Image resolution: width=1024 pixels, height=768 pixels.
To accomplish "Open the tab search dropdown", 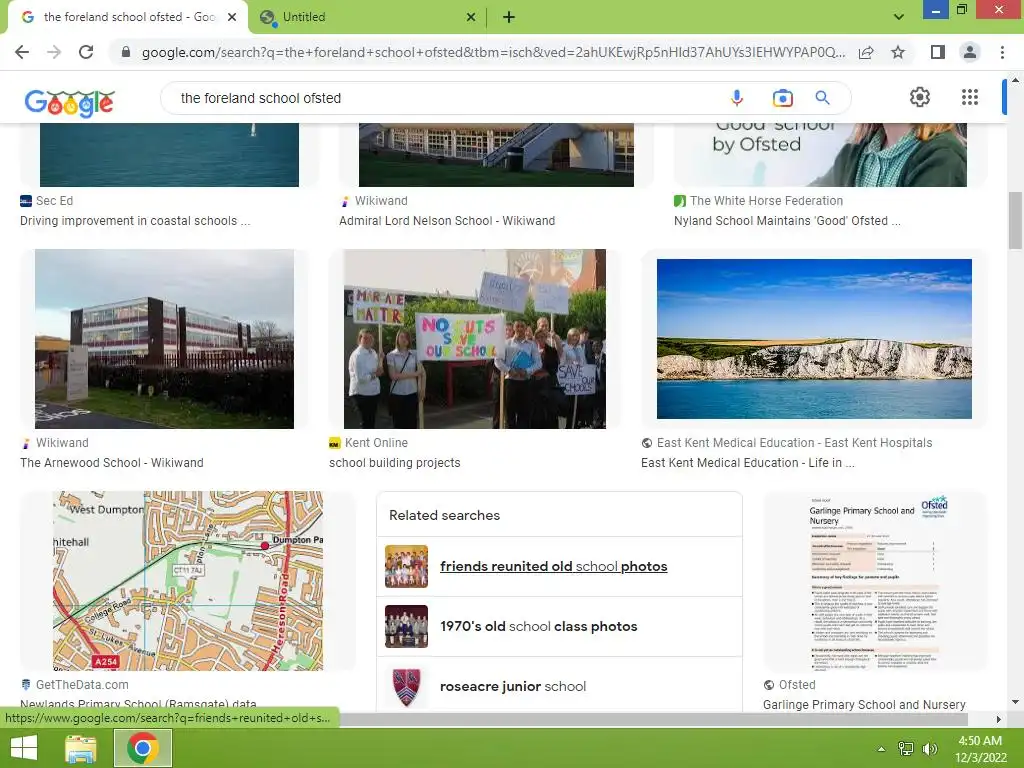I will point(899,17).
